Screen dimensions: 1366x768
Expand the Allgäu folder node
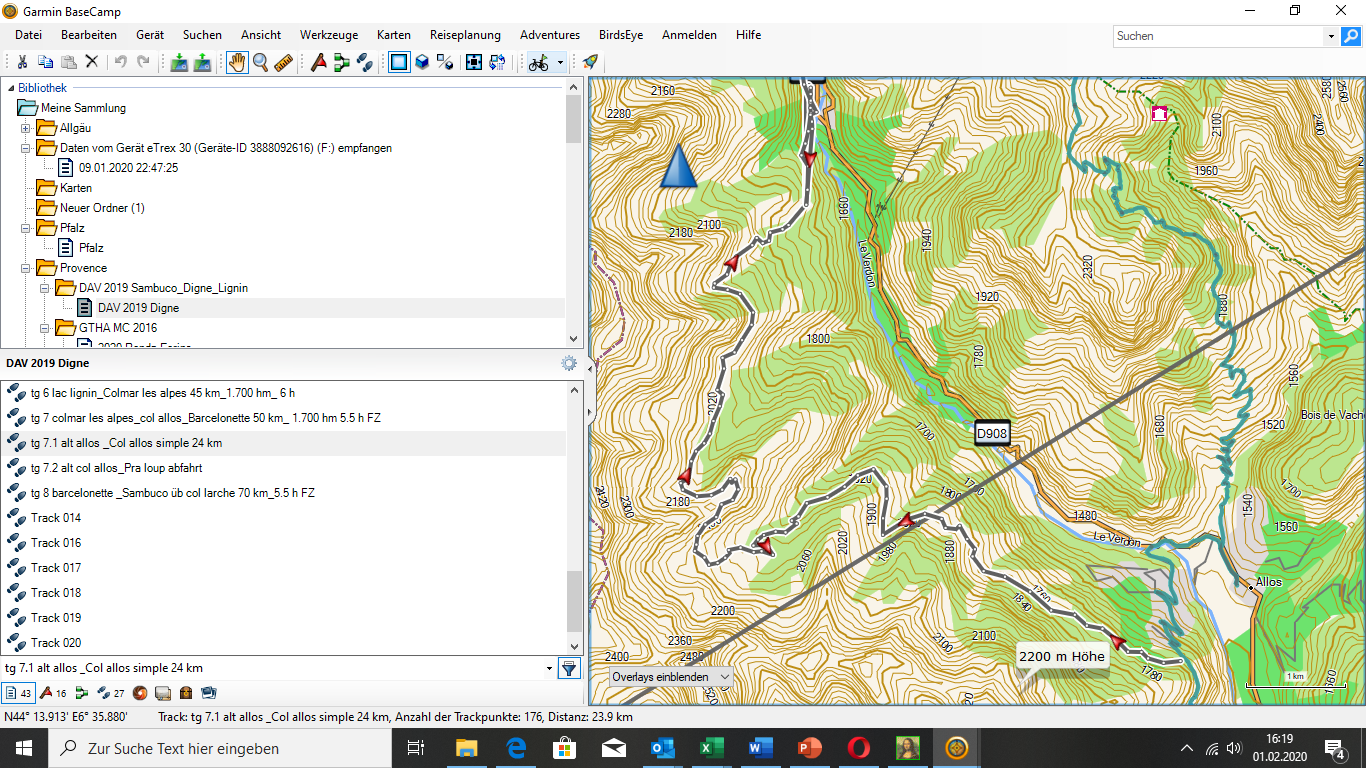click(26, 128)
